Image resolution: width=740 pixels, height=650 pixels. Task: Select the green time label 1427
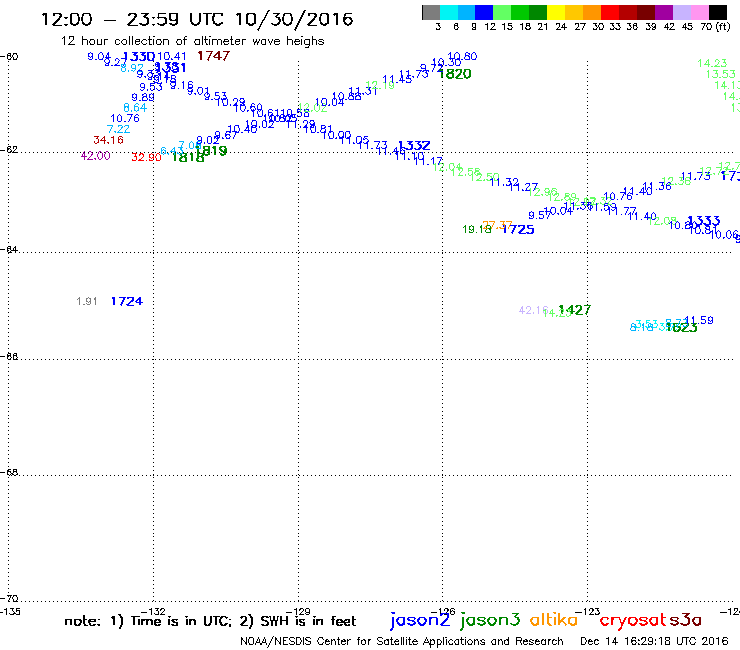point(574,310)
